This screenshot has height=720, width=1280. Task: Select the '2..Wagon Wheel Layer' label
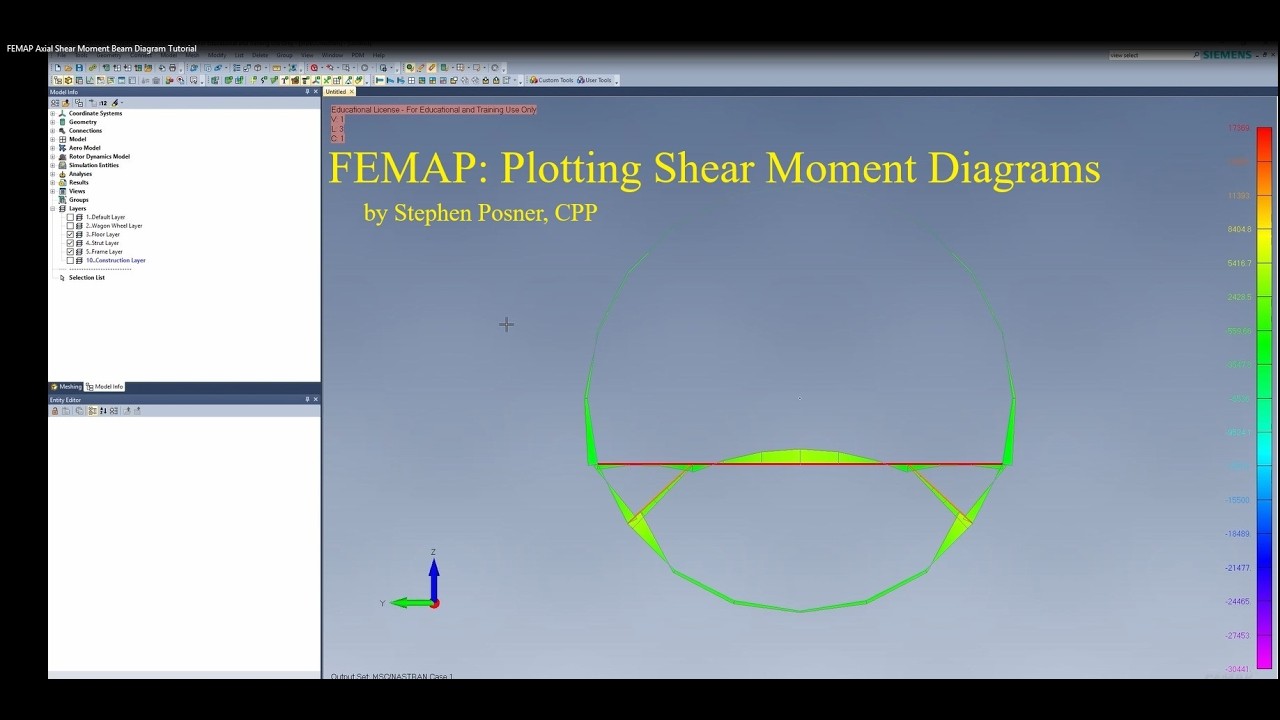(114, 226)
